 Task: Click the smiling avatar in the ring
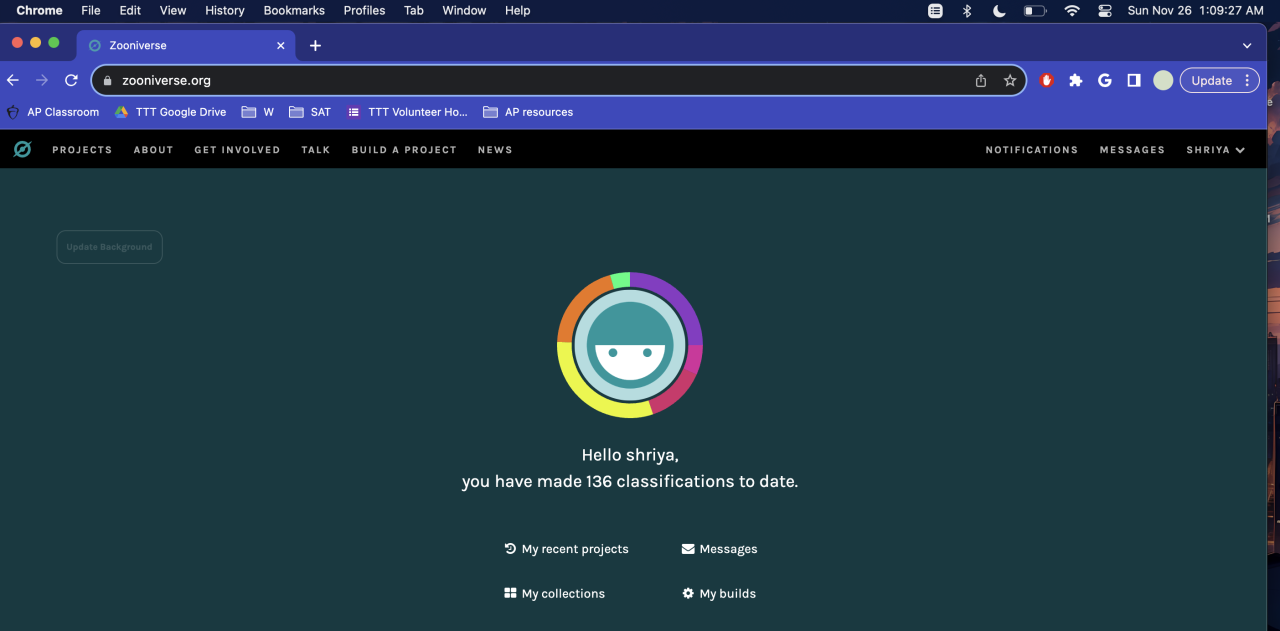pos(630,345)
